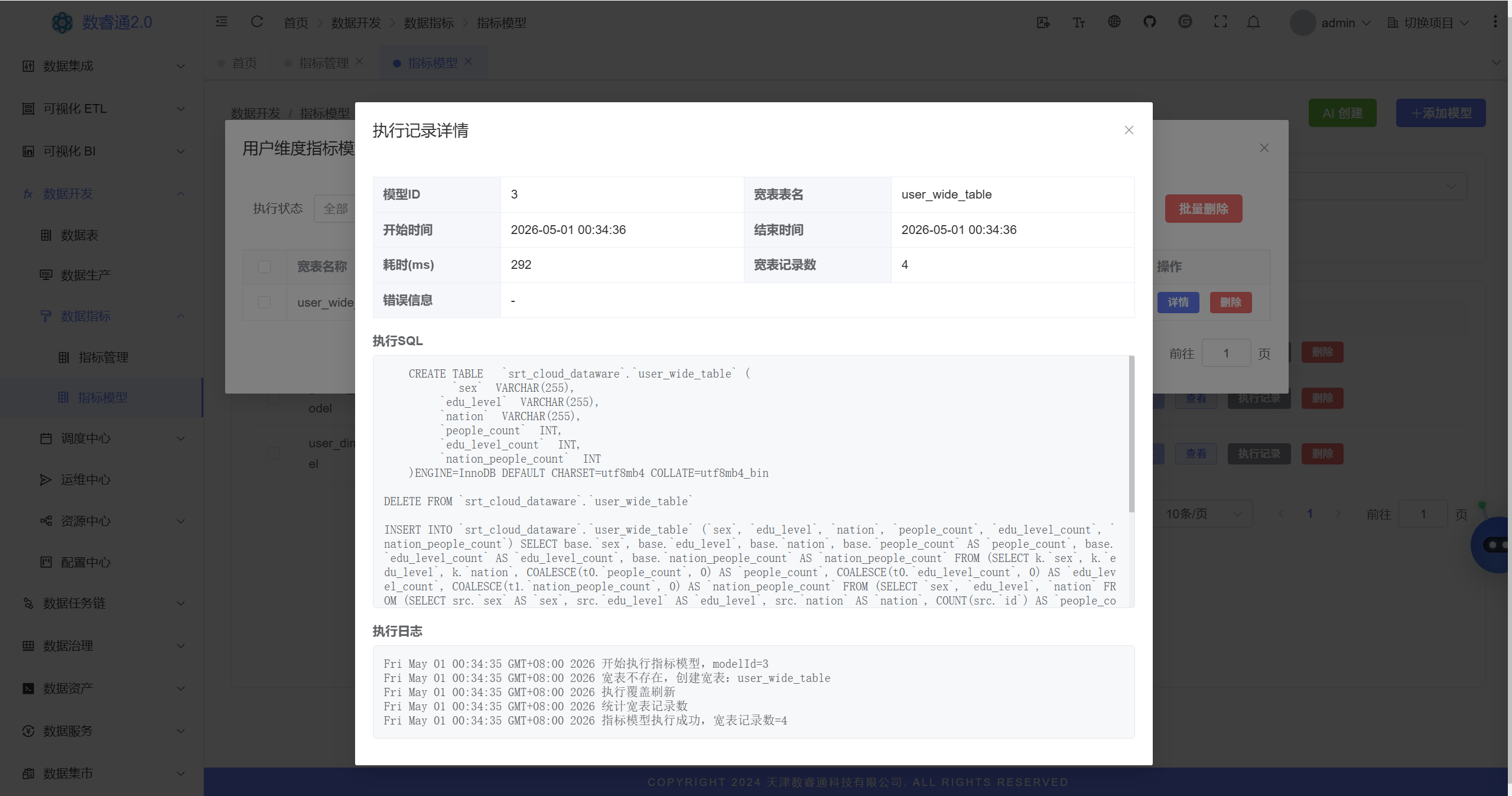This screenshot has height=796, width=1512.
Task: Click the 数据生产 sidebar icon
Action: (45, 275)
